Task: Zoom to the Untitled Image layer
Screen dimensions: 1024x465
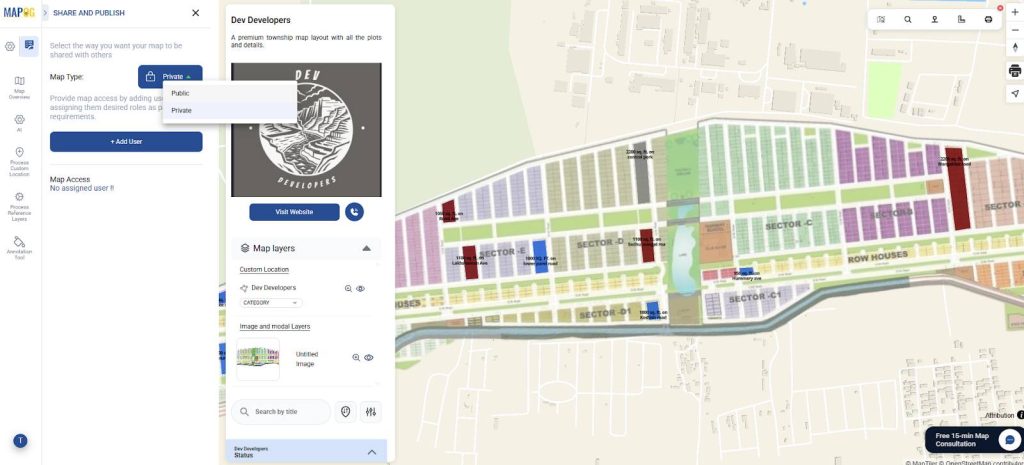Action: click(356, 358)
